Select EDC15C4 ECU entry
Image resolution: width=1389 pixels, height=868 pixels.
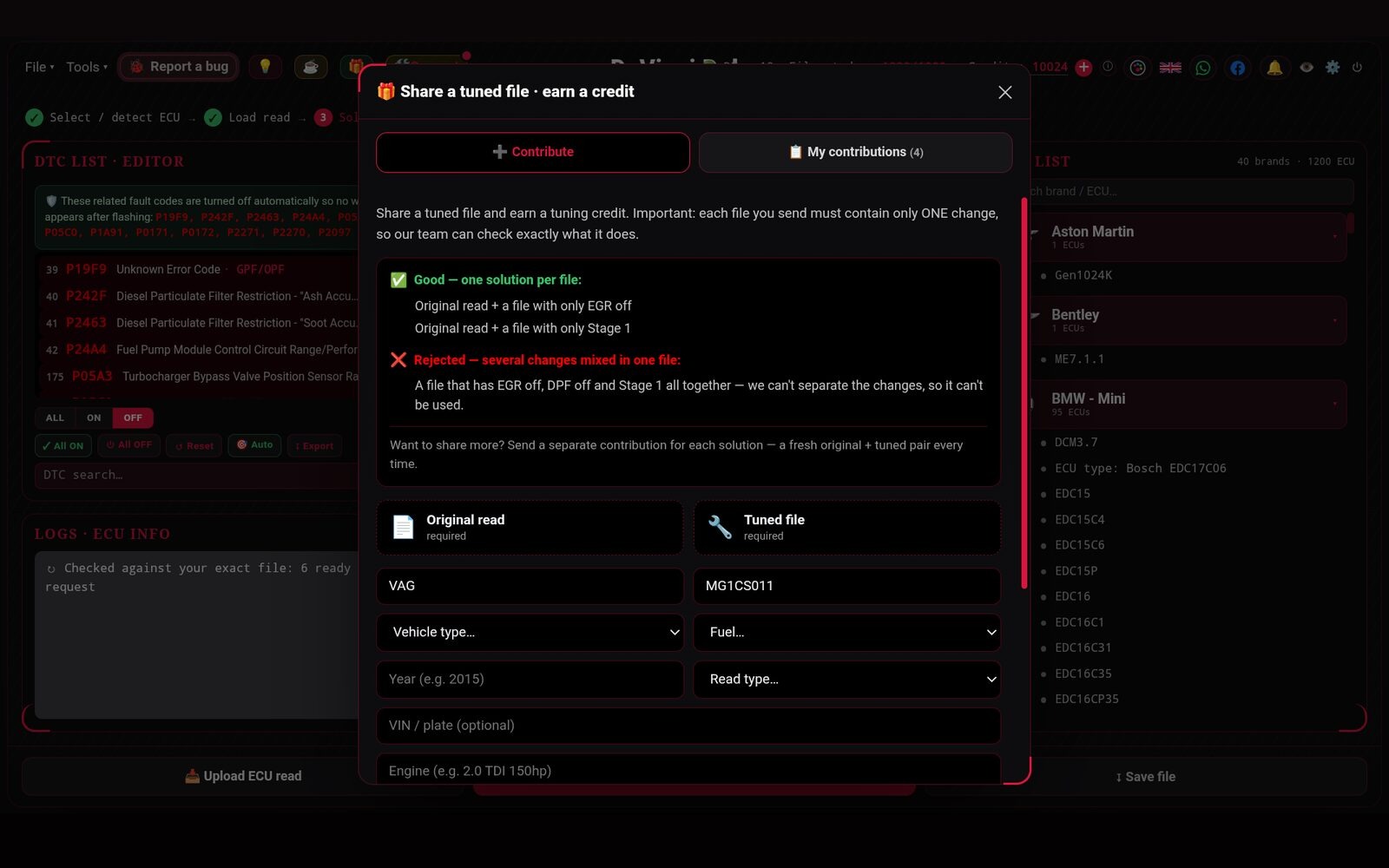[1079, 519]
